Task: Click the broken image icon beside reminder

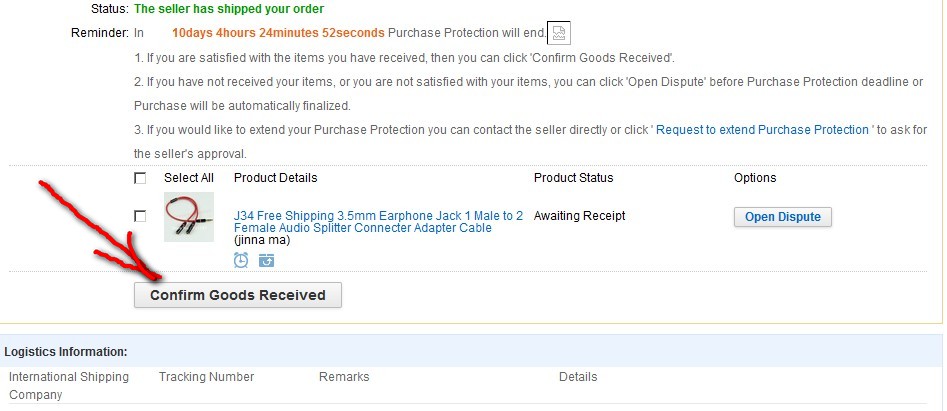Action: point(559,33)
